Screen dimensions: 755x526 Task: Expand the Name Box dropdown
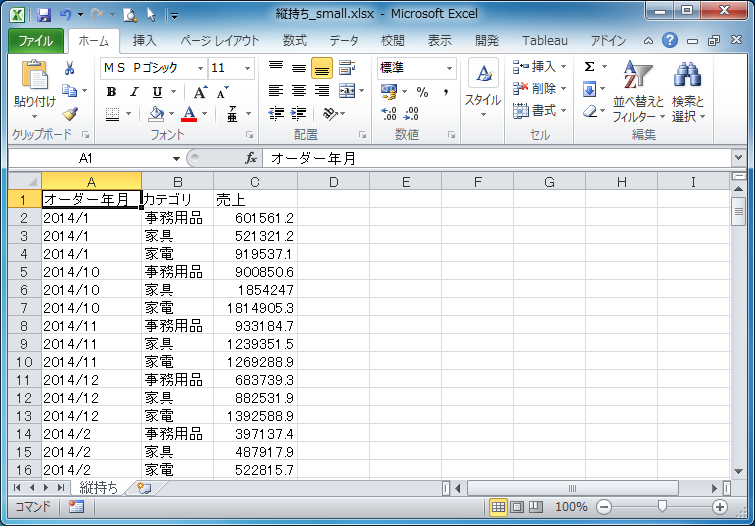click(x=176, y=158)
